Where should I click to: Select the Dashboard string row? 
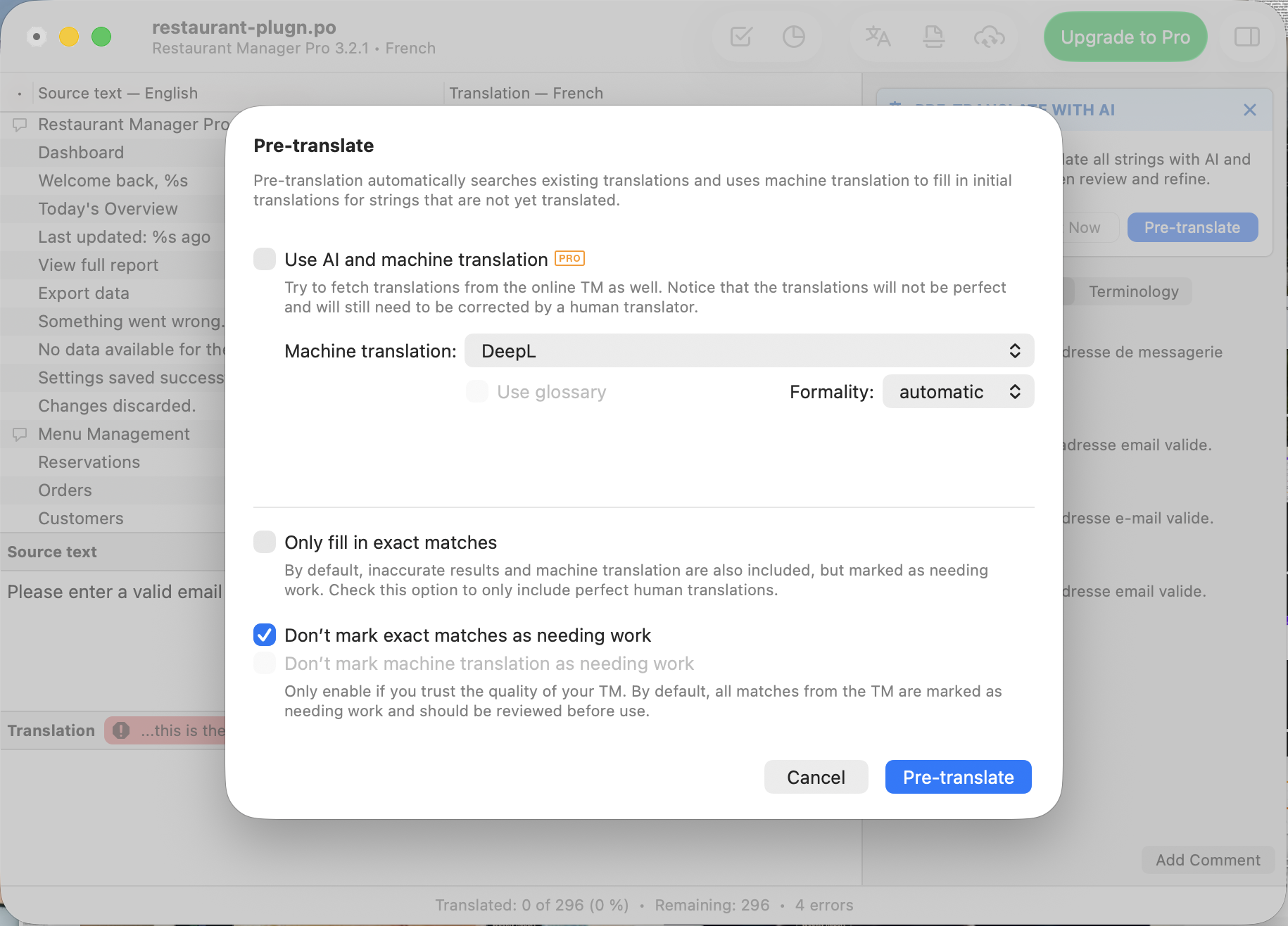click(113, 153)
